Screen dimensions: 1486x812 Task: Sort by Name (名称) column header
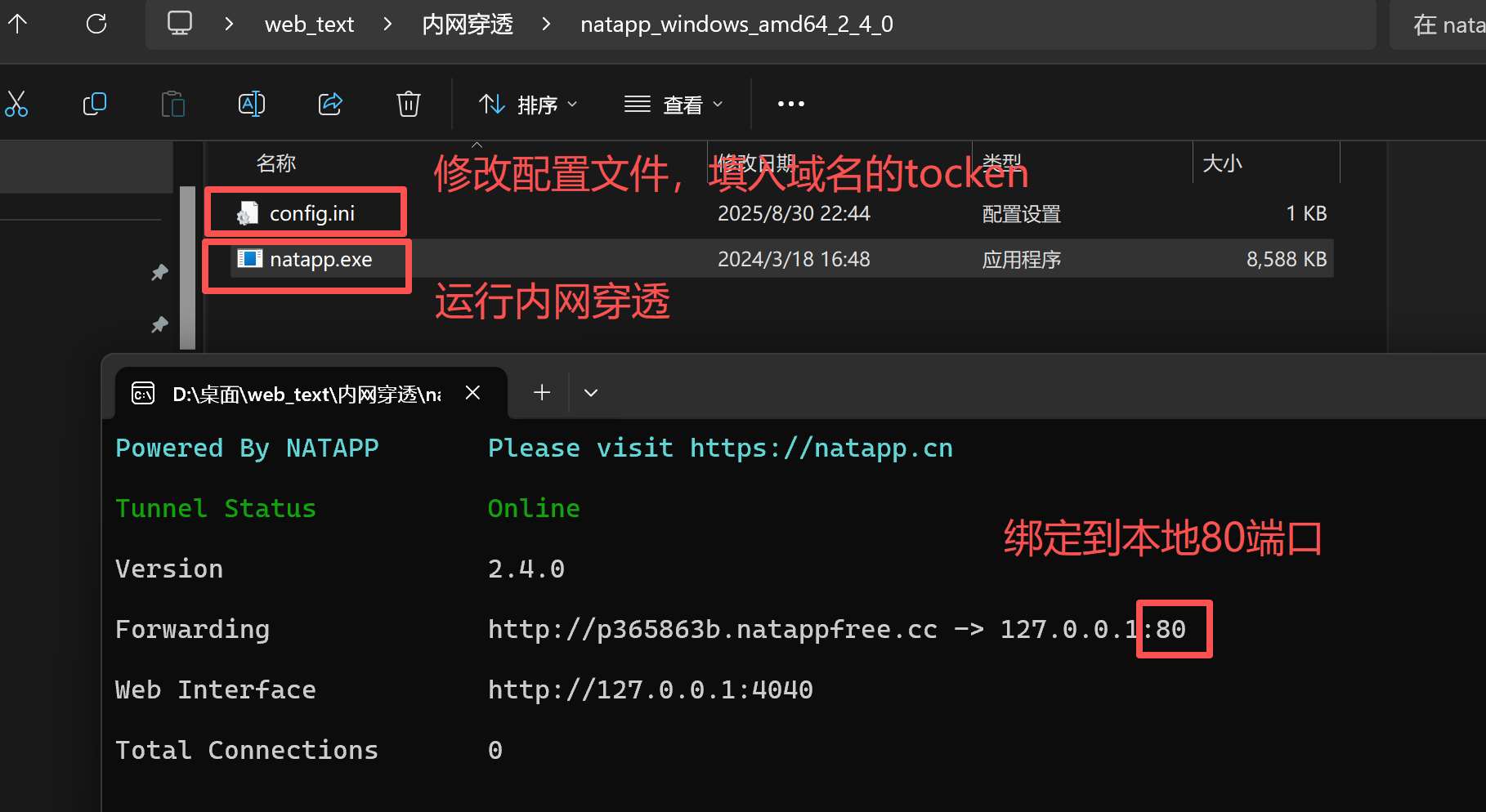click(x=276, y=163)
